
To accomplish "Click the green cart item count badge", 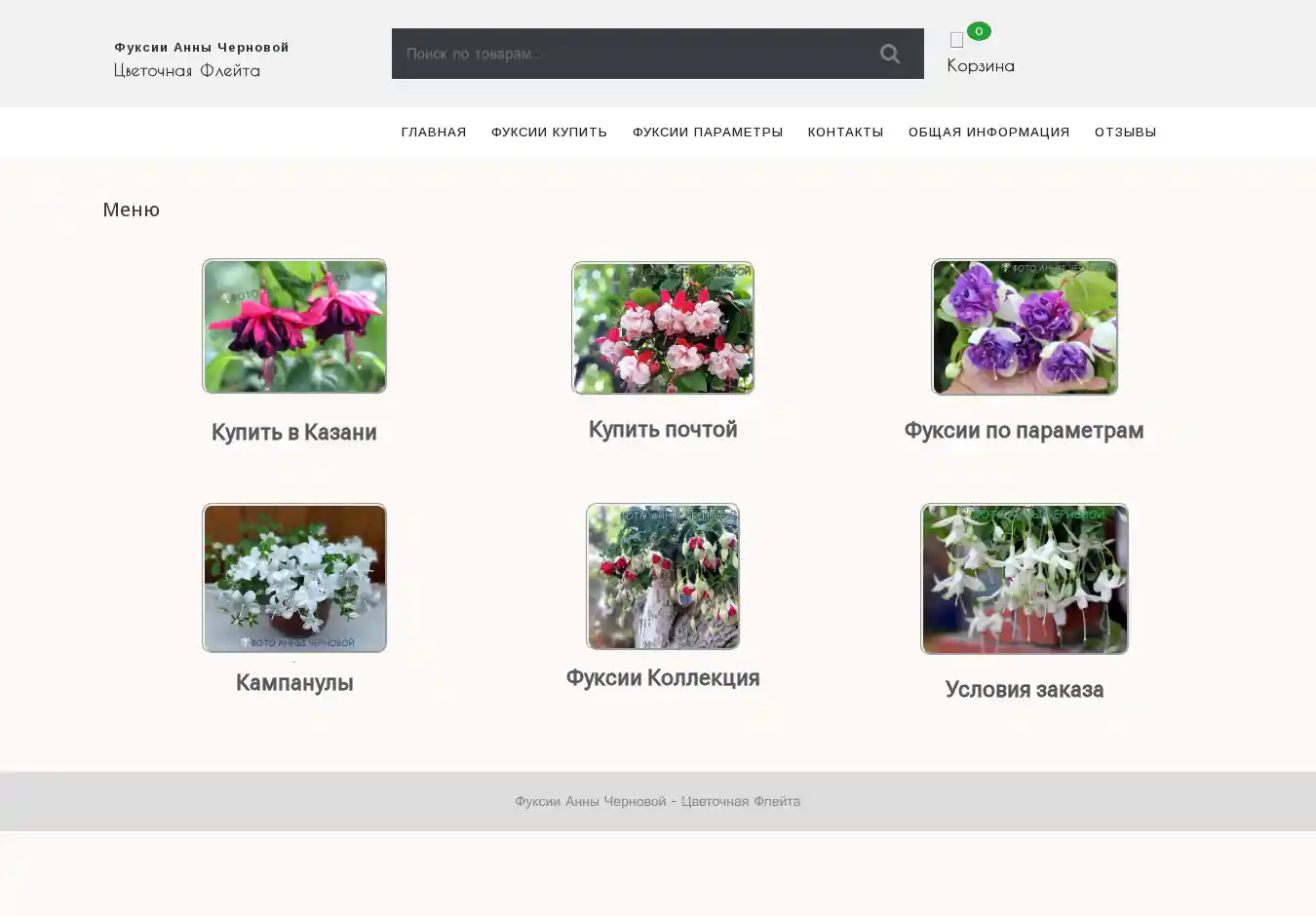I will click(979, 31).
